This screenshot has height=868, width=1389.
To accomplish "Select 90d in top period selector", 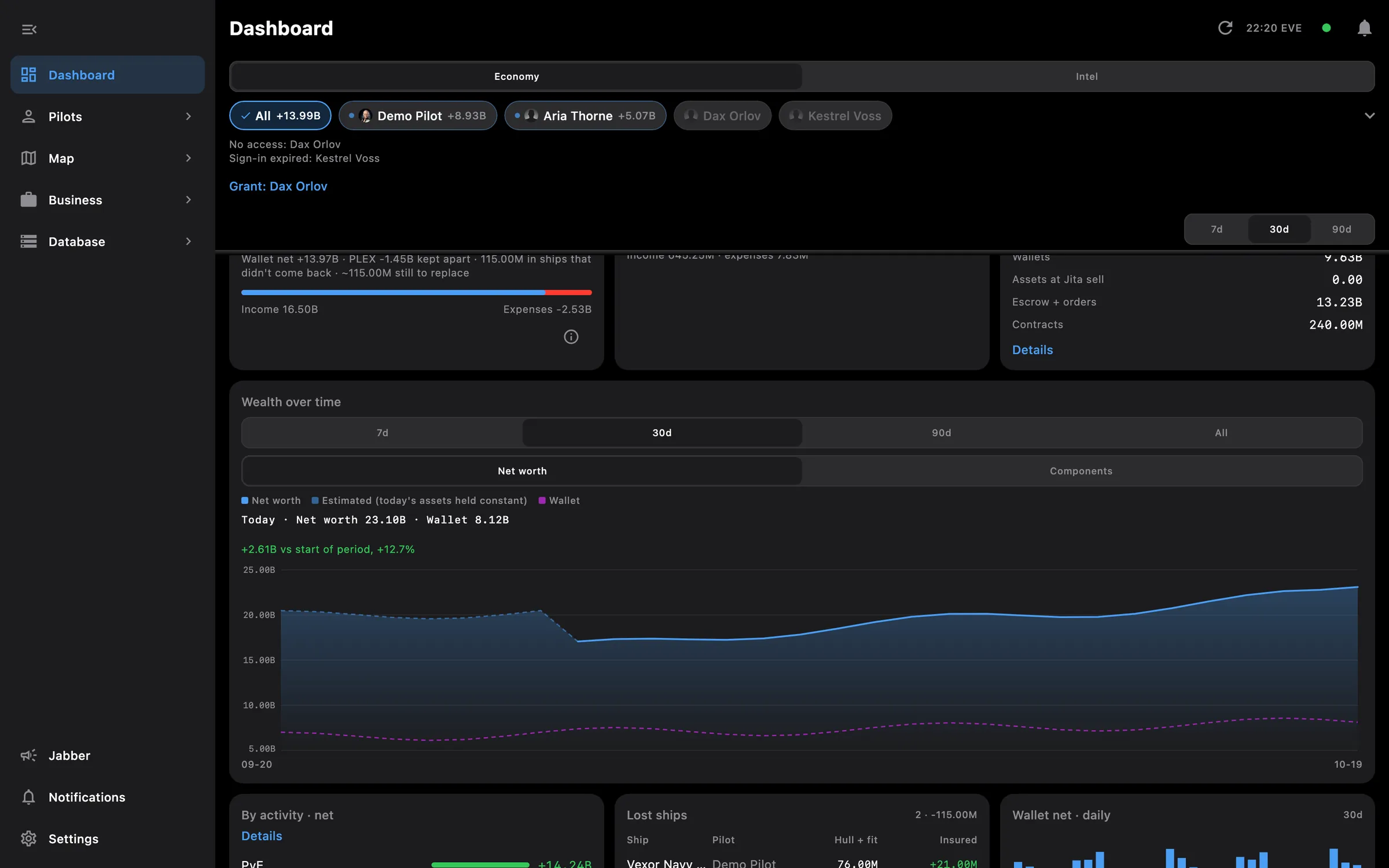I will click(1342, 229).
